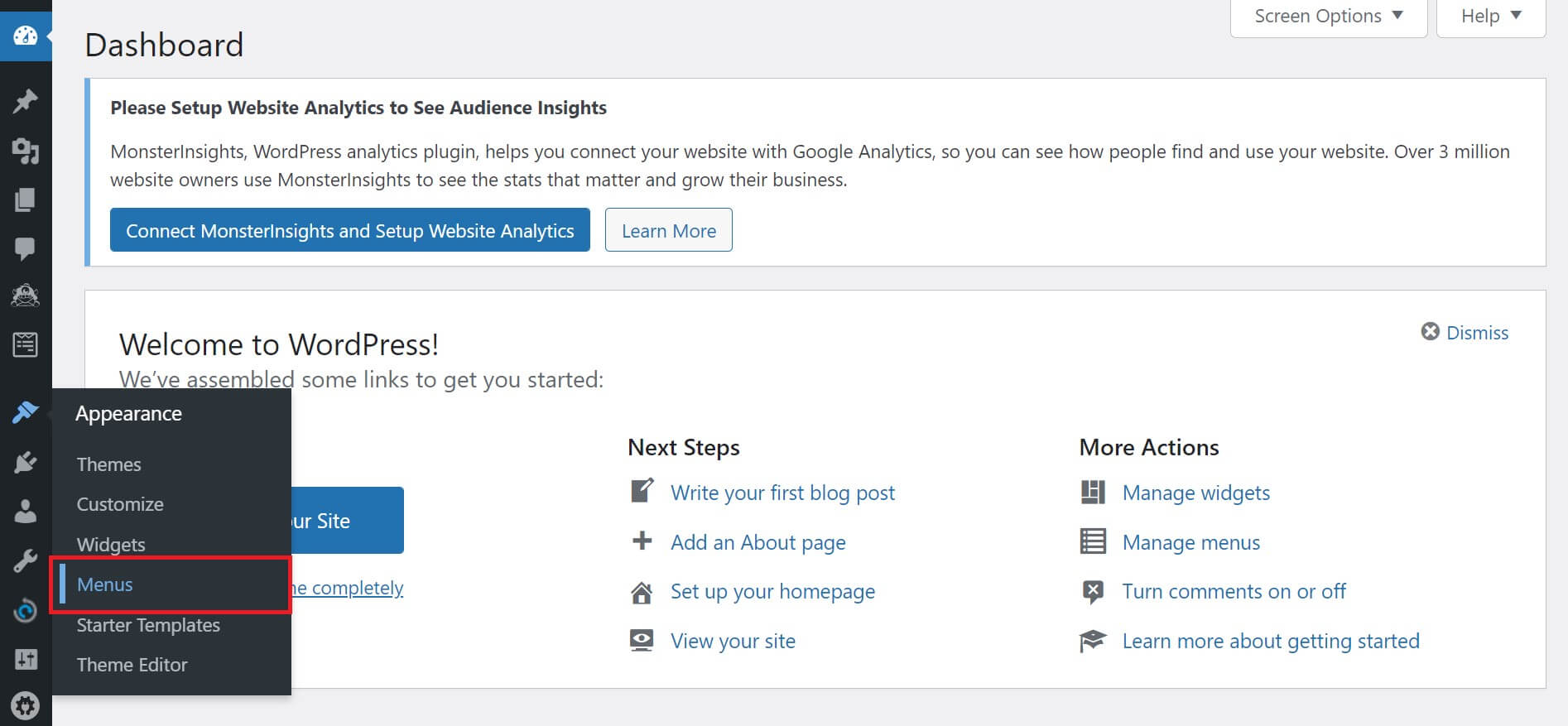The height and width of the screenshot is (726, 1568).
Task: Open Menus in the Appearance submenu
Action: point(105,584)
